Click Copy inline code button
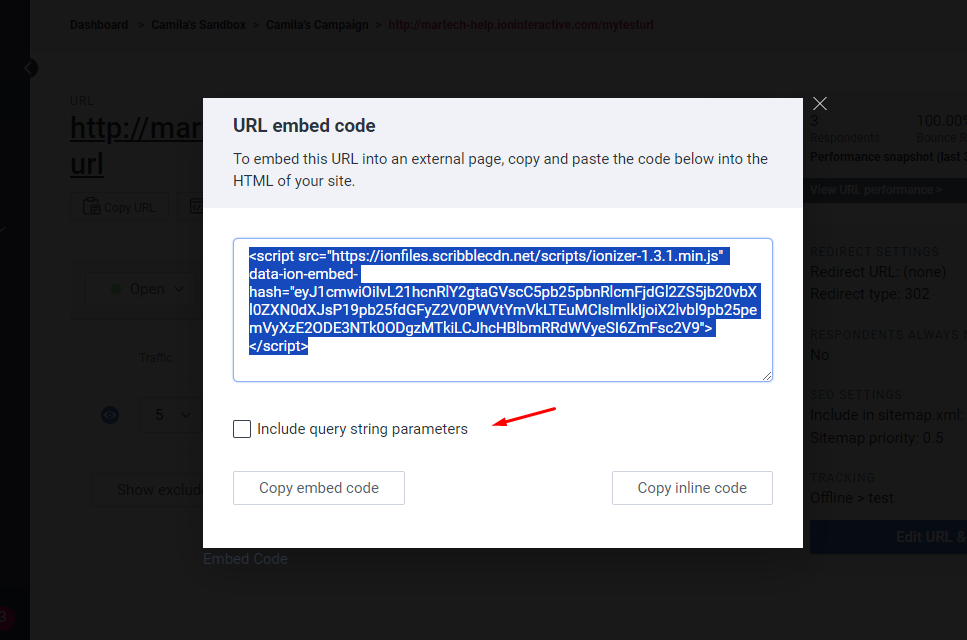 692,488
